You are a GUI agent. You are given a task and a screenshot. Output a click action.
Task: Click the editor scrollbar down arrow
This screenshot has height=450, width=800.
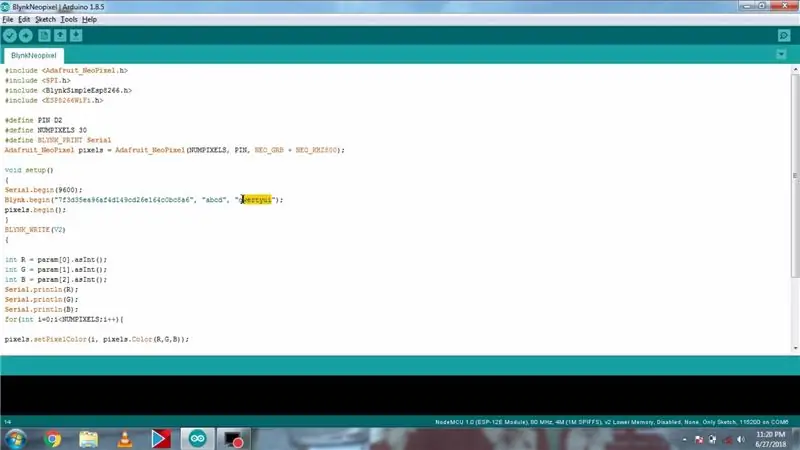tap(795, 348)
